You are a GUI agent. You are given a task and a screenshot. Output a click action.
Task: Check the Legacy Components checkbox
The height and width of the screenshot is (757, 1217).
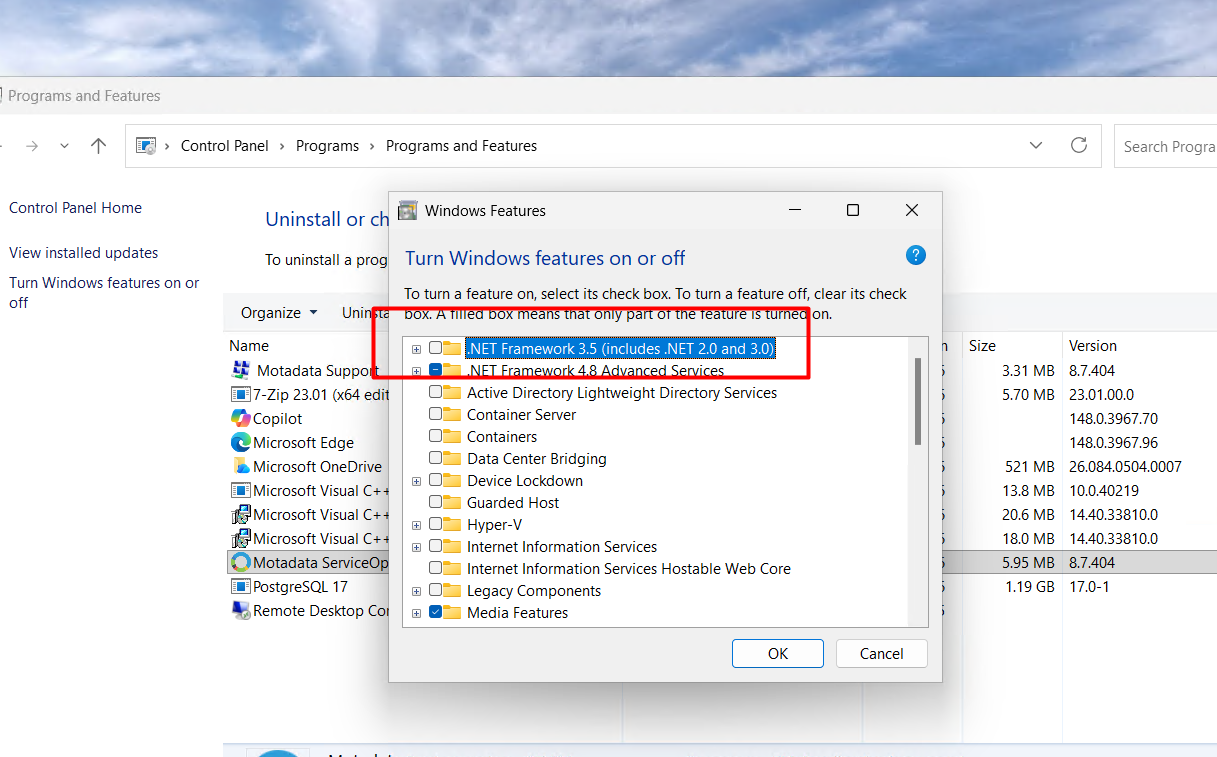tap(435, 591)
